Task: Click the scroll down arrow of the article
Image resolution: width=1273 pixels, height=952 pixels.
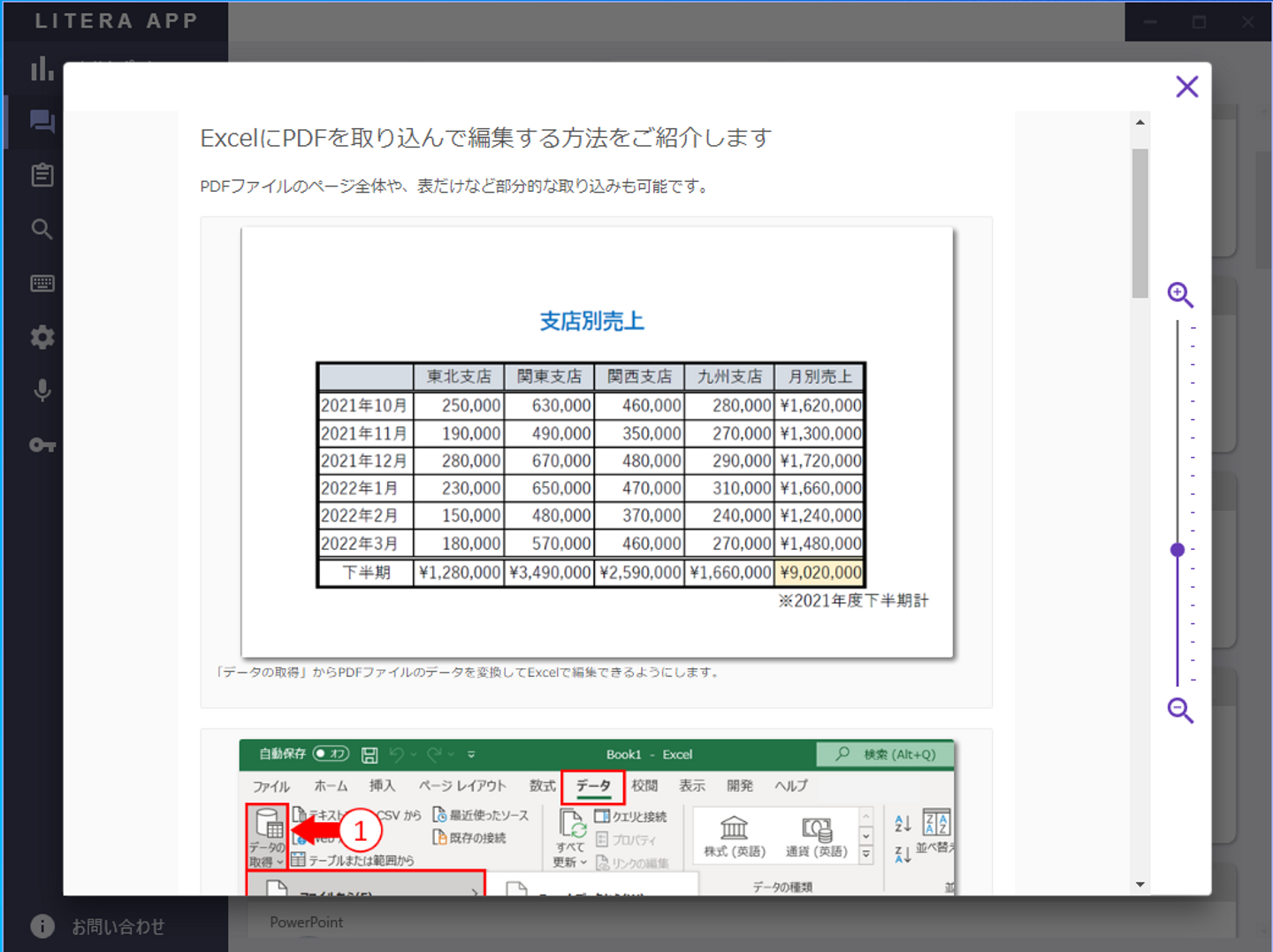Action: click(1140, 884)
